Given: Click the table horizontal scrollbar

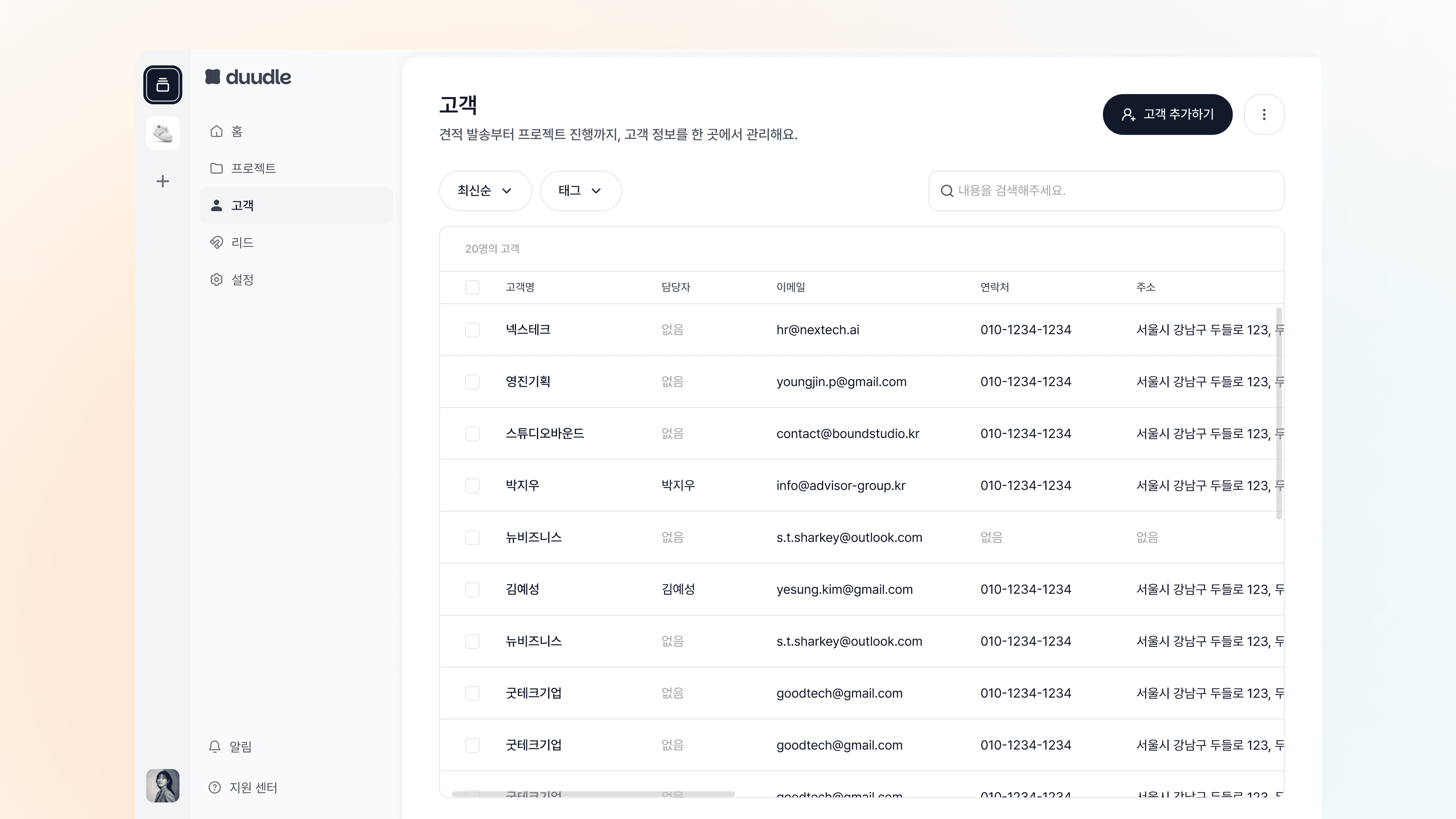Looking at the screenshot, I should pos(593,794).
